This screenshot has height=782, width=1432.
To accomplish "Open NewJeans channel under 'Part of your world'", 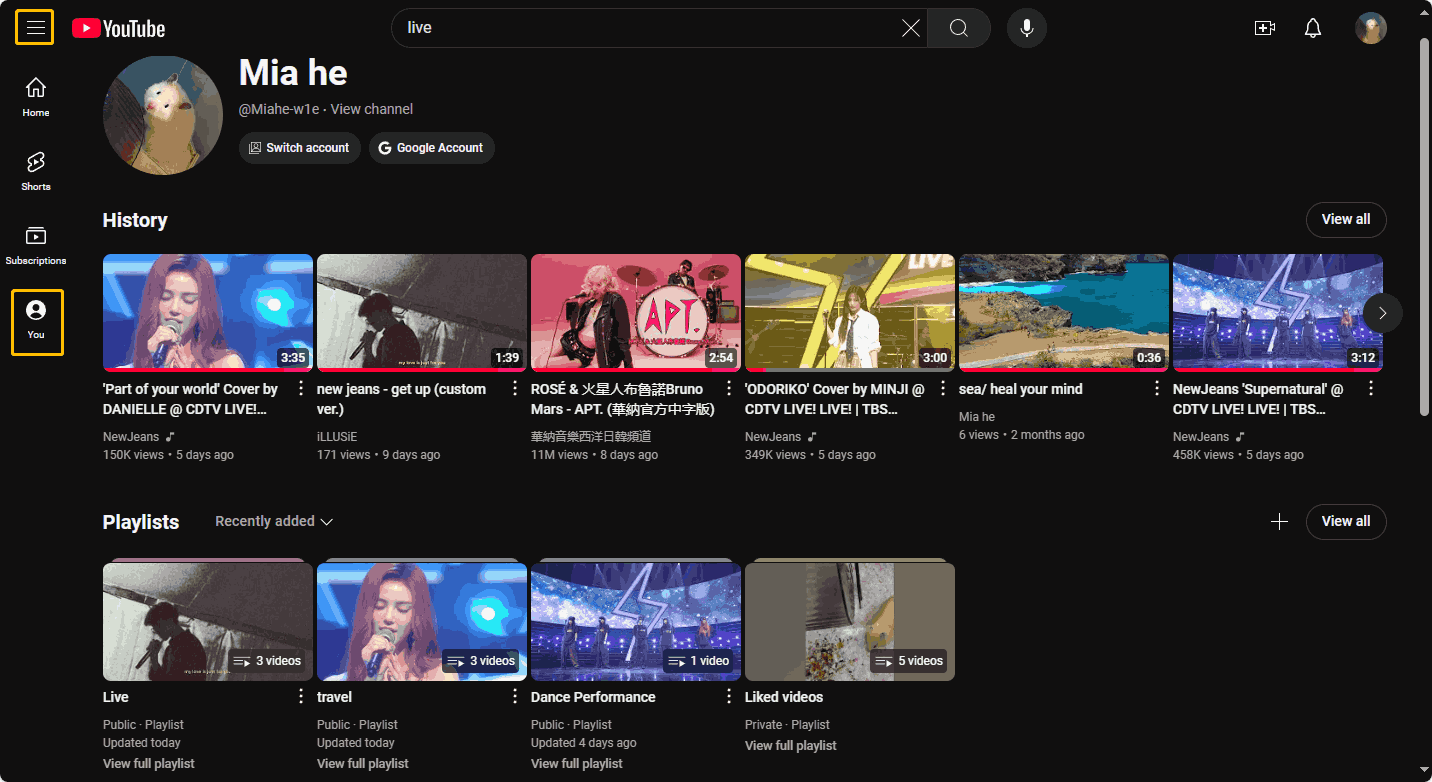I will tap(131, 437).
